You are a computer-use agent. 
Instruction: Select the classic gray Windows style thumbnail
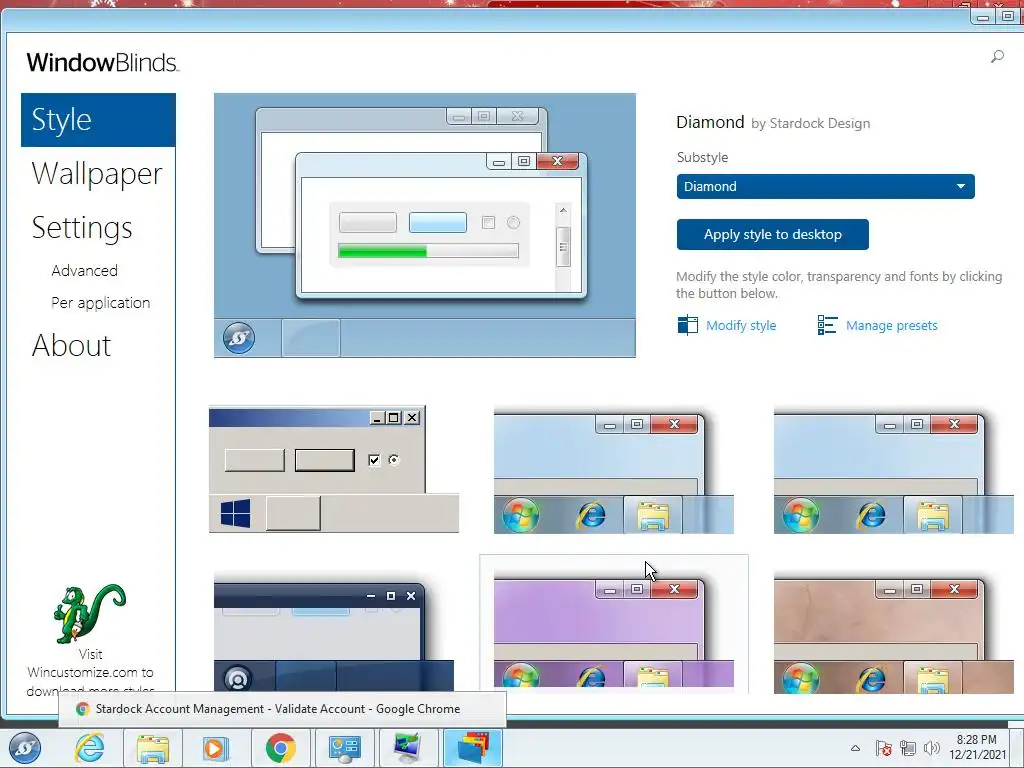point(334,470)
